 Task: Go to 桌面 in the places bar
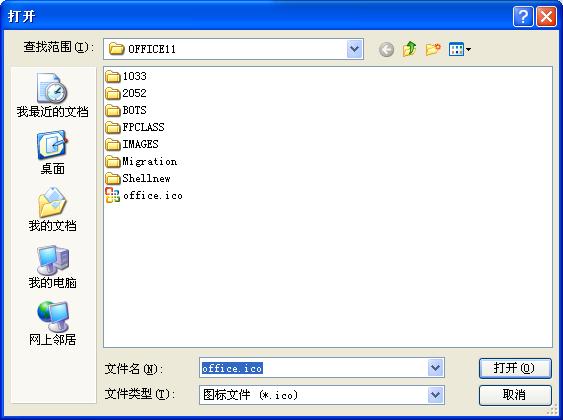52,153
